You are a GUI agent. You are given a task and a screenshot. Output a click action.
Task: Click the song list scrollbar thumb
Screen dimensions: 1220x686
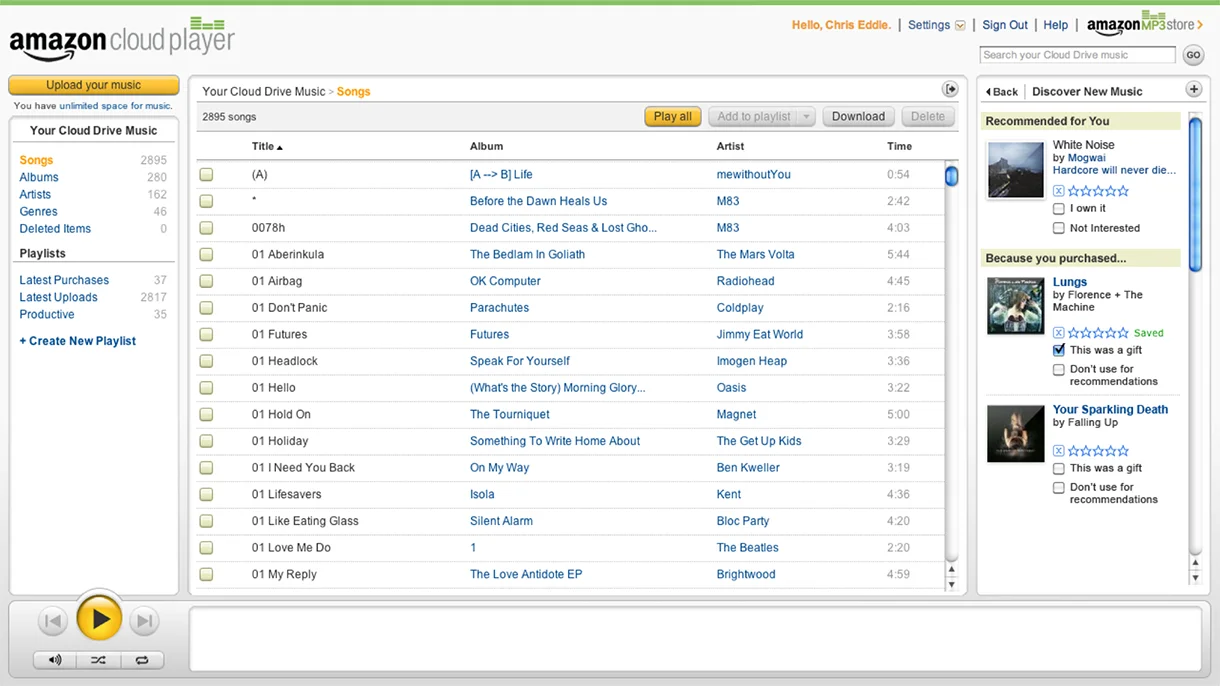point(951,176)
